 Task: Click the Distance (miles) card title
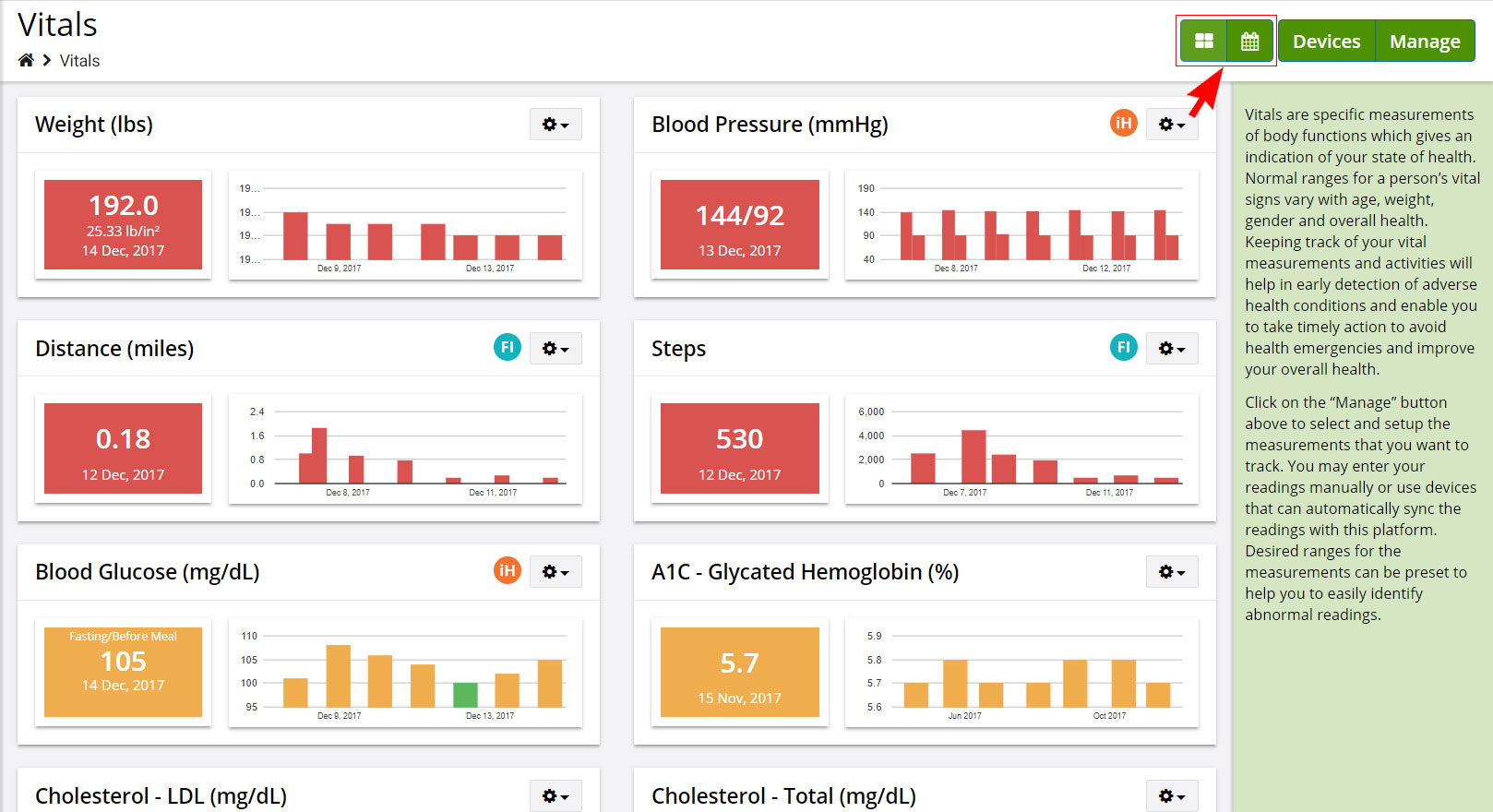(x=114, y=349)
